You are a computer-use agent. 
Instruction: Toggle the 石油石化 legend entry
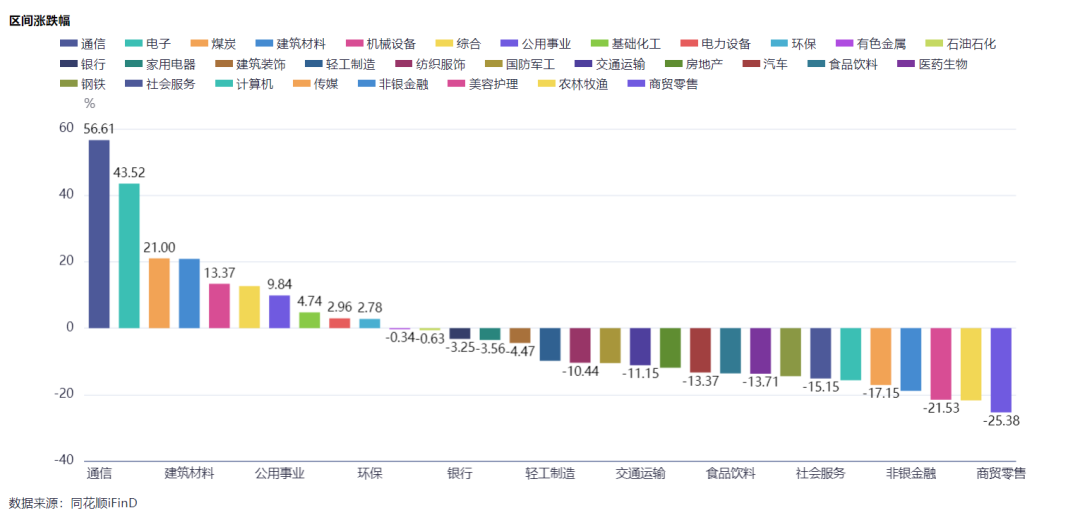pos(961,44)
